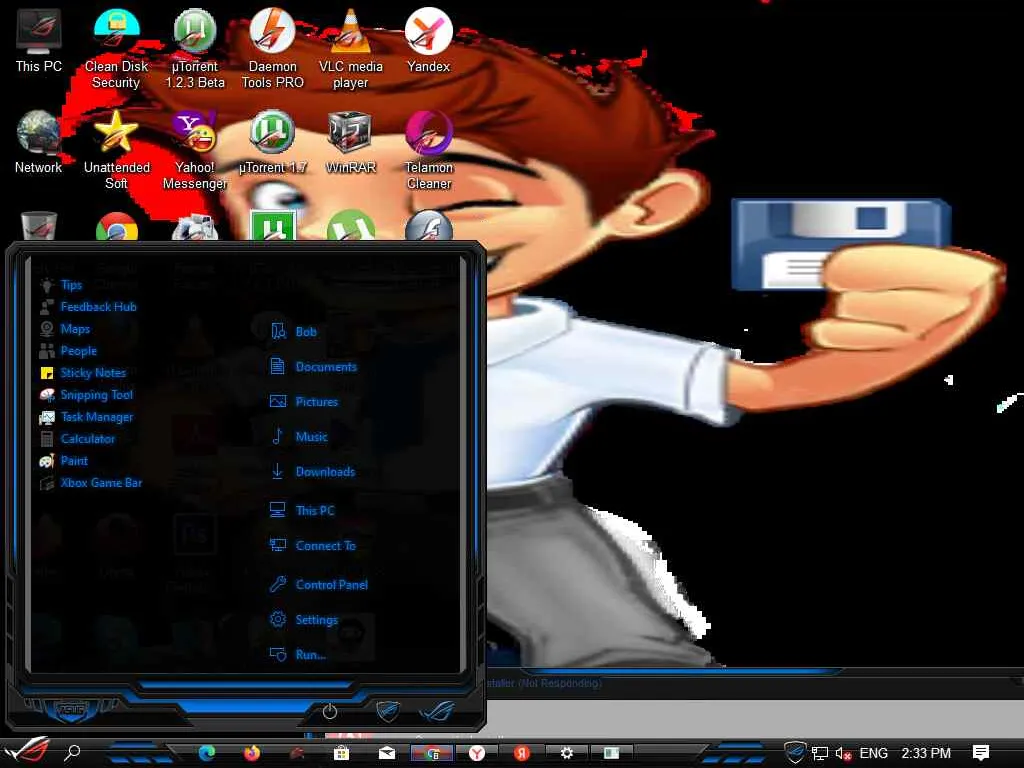Focus the Not Responding installer window title
This screenshot has height=768, width=1024.
coord(544,683)
